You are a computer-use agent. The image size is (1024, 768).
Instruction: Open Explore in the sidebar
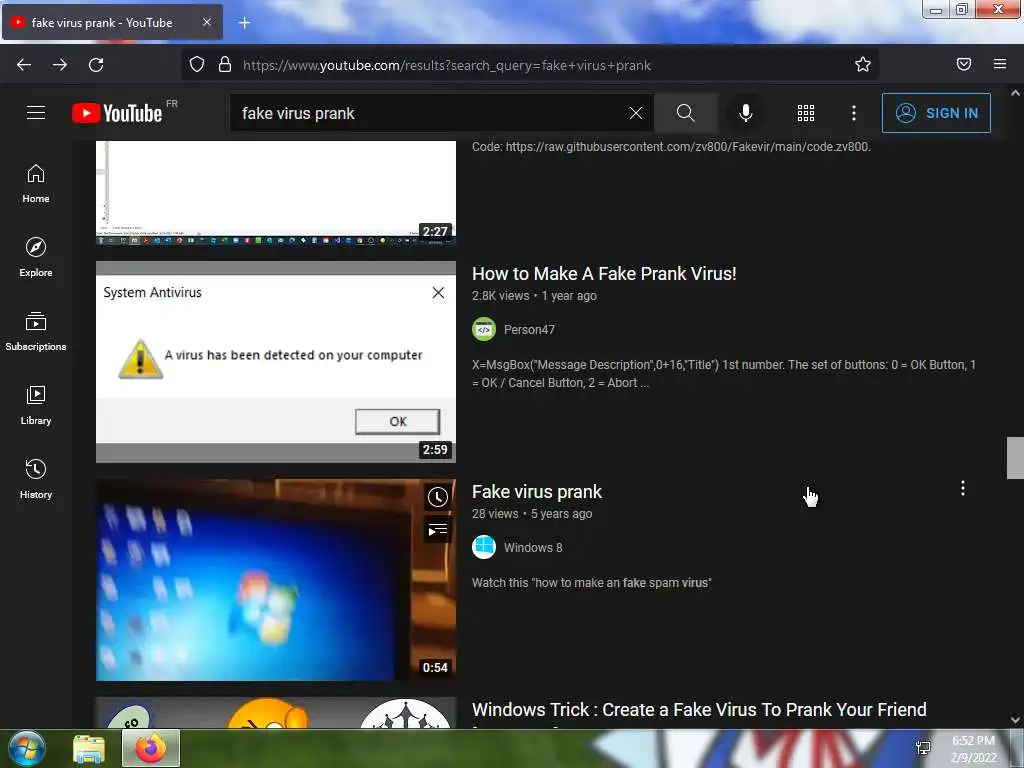pos(36,257)
